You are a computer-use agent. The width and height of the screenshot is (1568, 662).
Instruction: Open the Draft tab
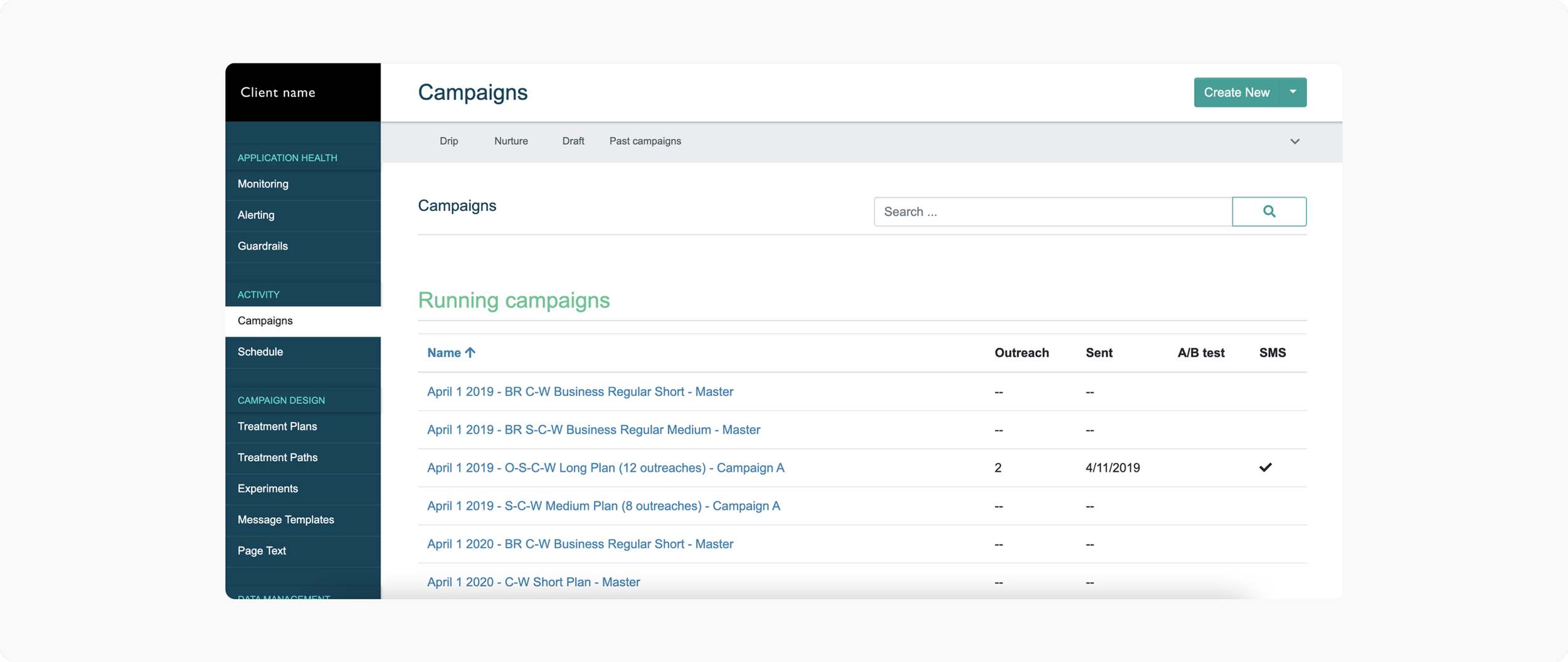pos(573,141)
